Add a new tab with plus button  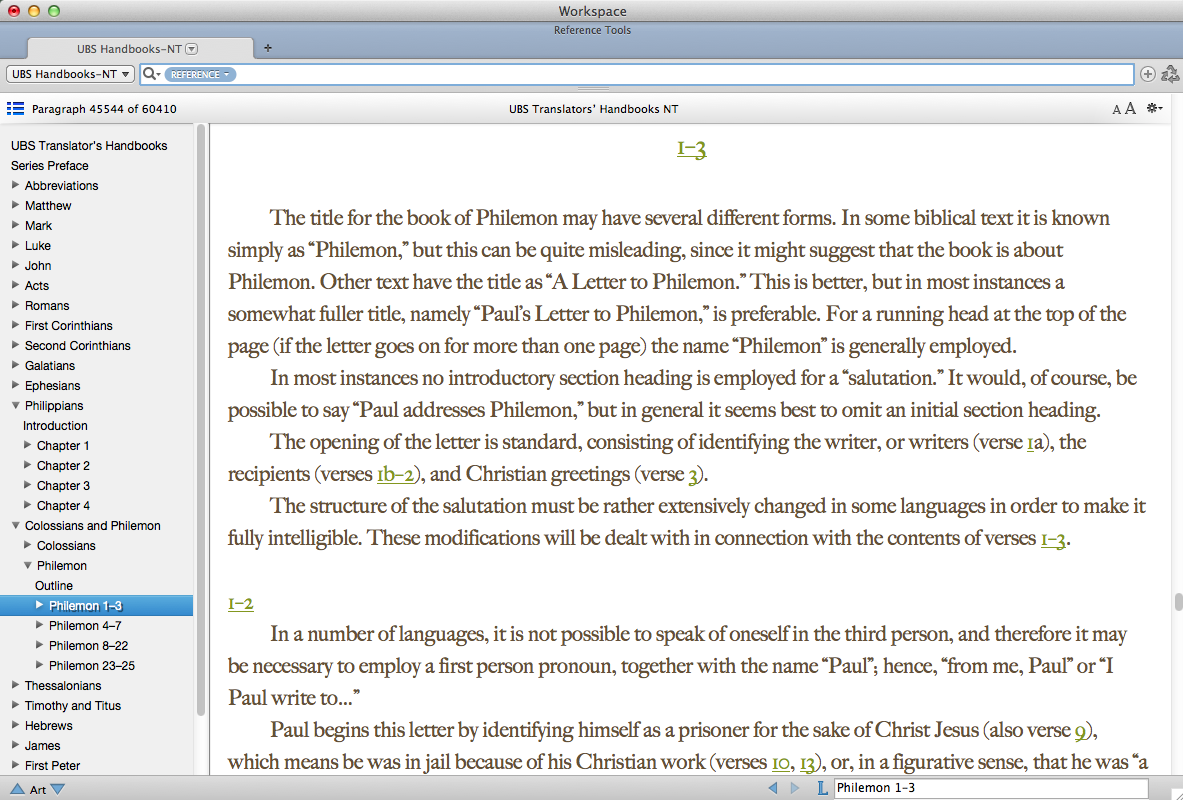tap(267, 48)
